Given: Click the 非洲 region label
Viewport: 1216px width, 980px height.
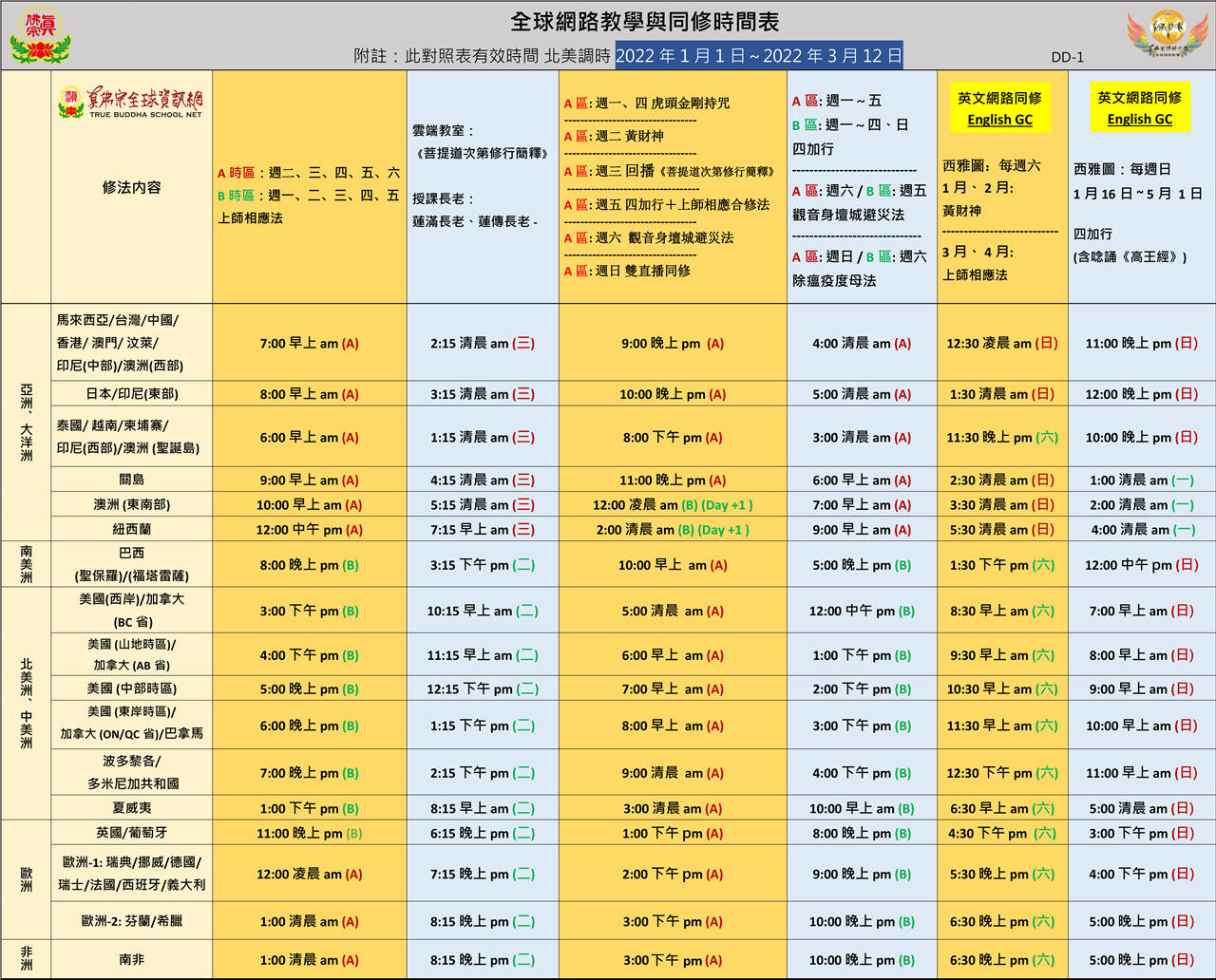Looking at the screenshot, I should point(27,959).
